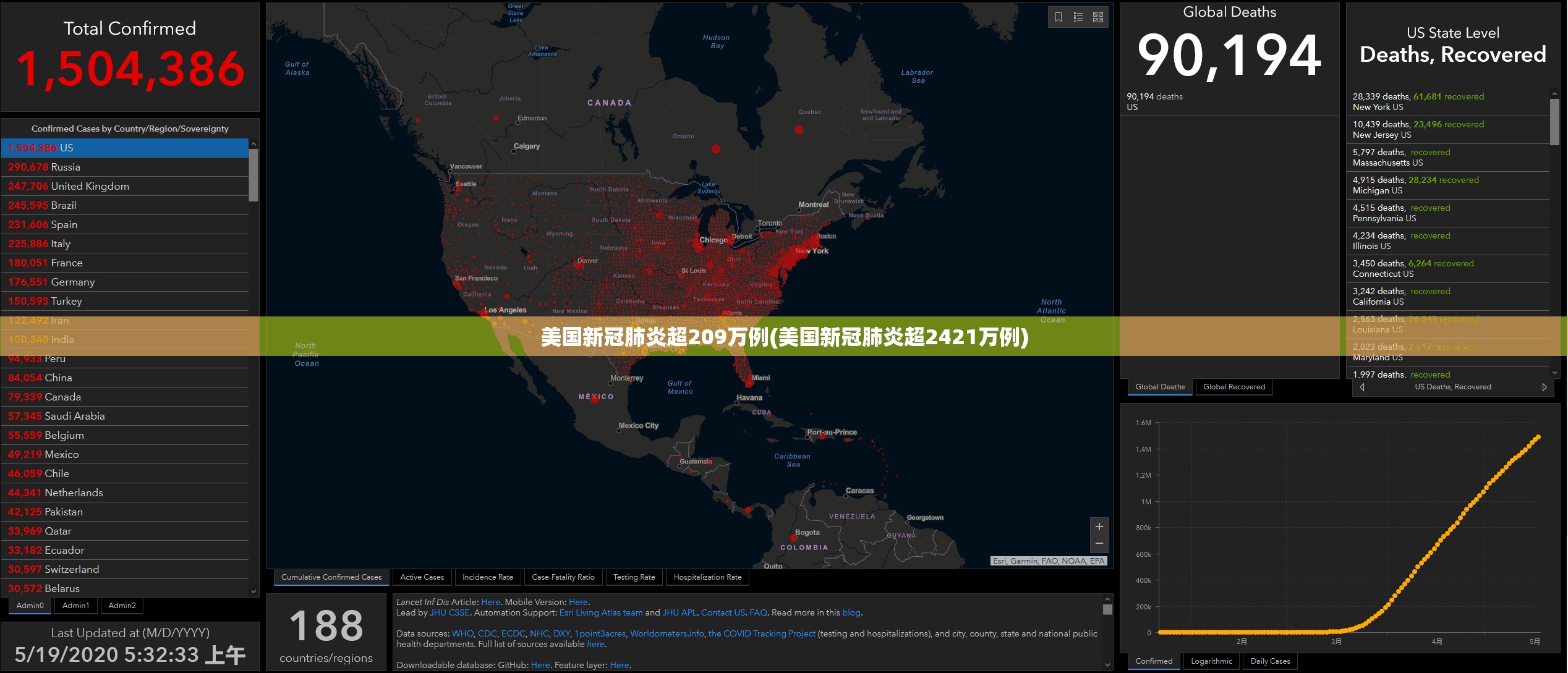Select Germany in confirmed cases list

coord(125,282)
